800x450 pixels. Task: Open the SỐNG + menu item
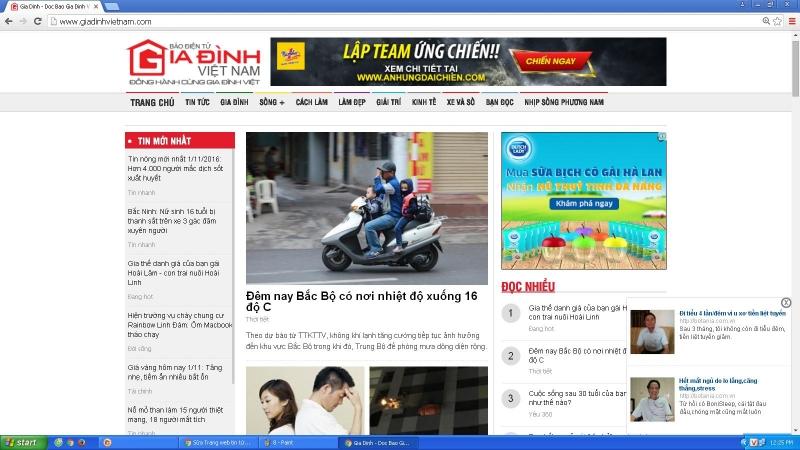tap(271, 102)
